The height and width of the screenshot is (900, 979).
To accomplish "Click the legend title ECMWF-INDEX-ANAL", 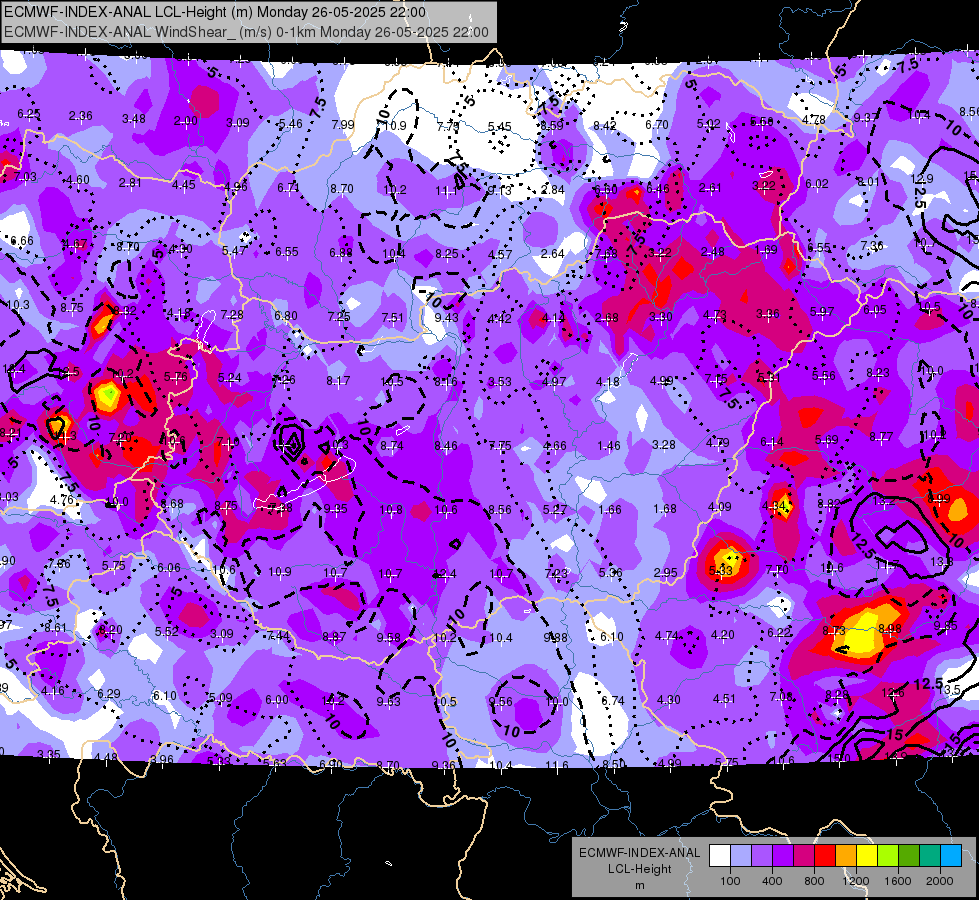I will 639,853.
